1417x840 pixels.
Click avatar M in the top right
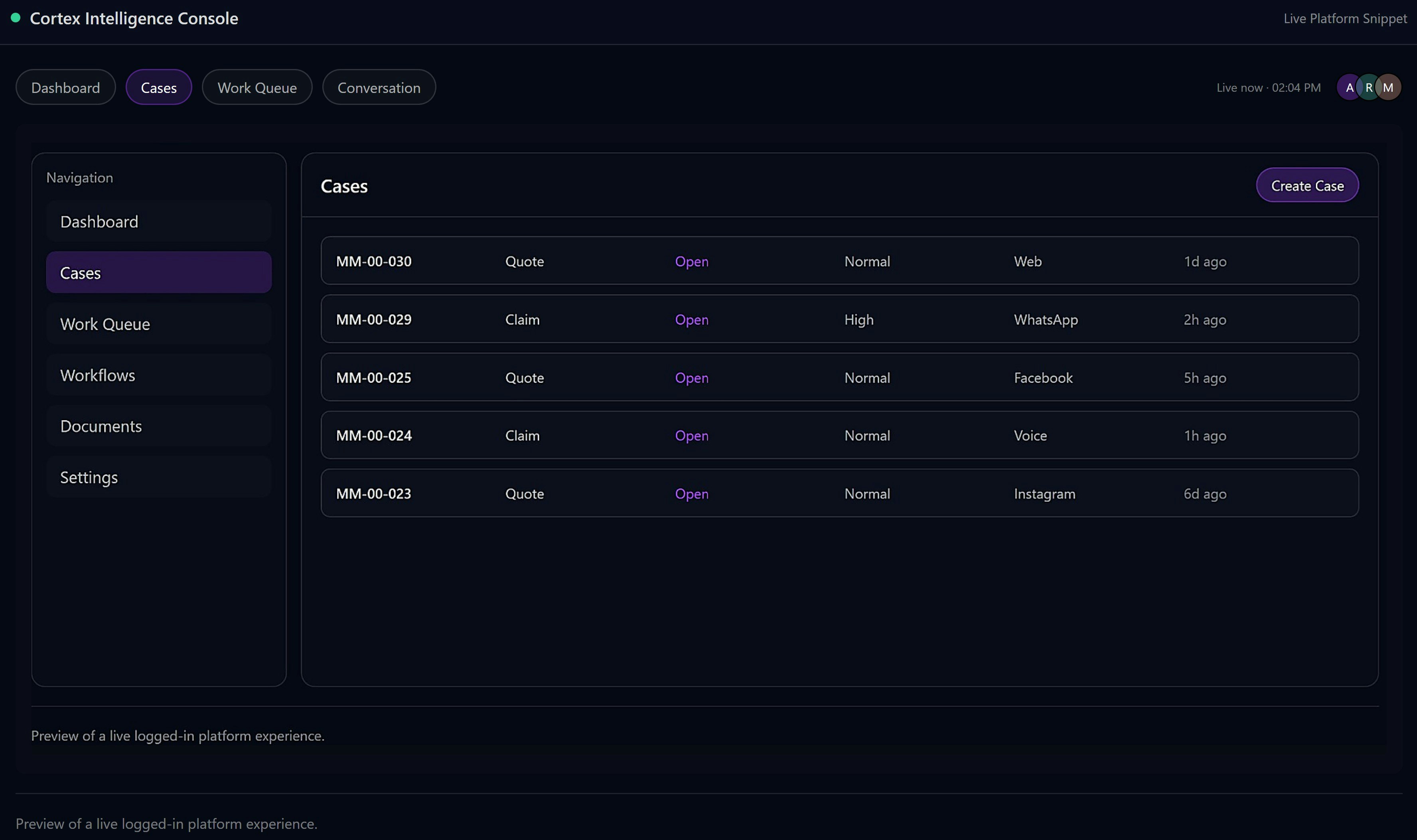(x=1388, y=87)
